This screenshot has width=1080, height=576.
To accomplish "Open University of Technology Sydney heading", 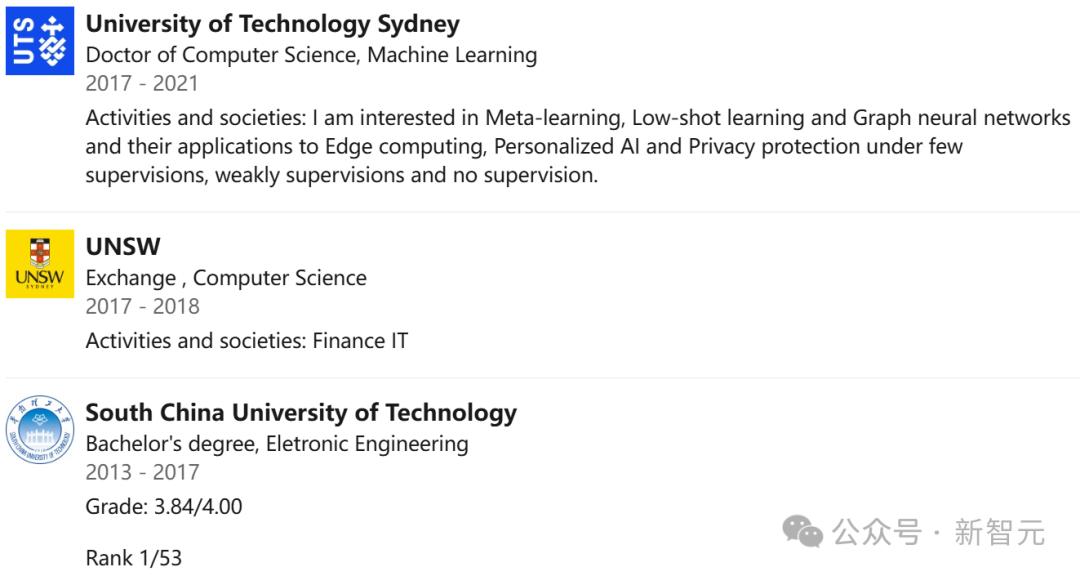I will (x=272, y=24).
